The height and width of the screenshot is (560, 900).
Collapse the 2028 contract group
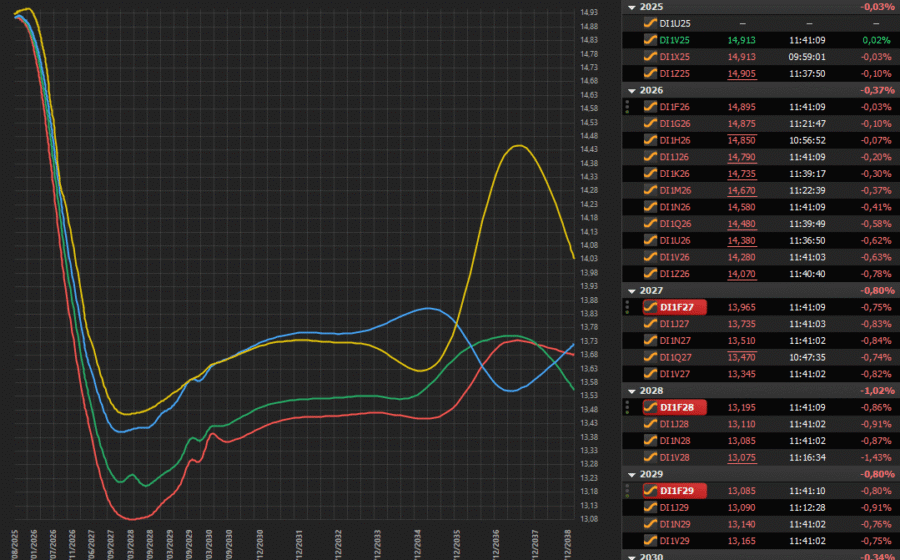point(632,391)
